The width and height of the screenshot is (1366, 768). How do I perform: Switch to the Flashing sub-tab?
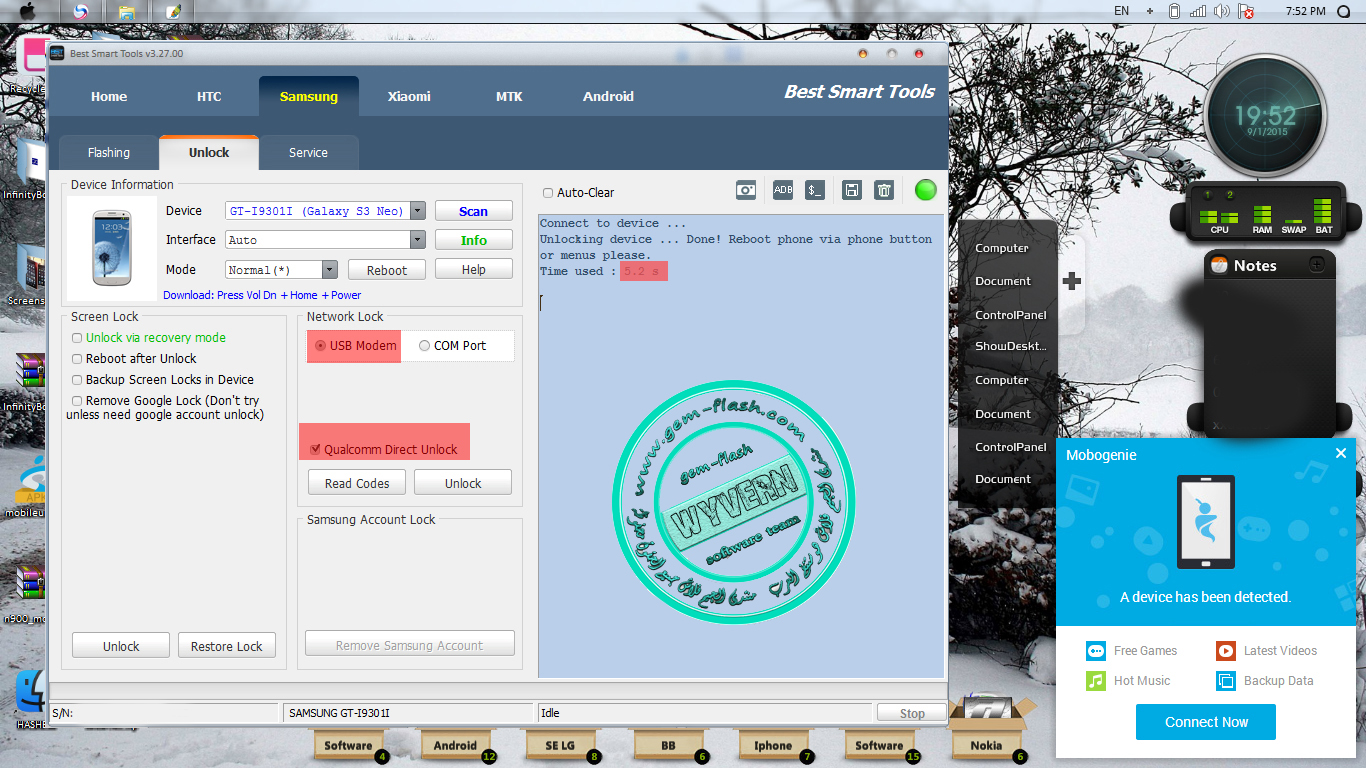[109, 153]
